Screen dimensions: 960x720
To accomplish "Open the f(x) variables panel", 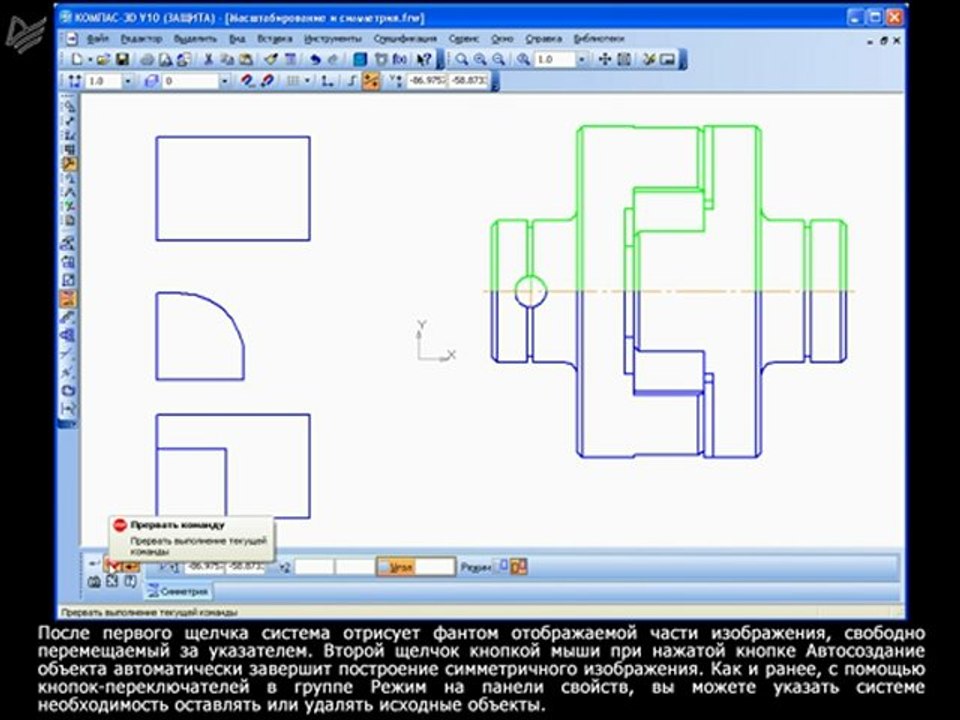I will 400,59.
